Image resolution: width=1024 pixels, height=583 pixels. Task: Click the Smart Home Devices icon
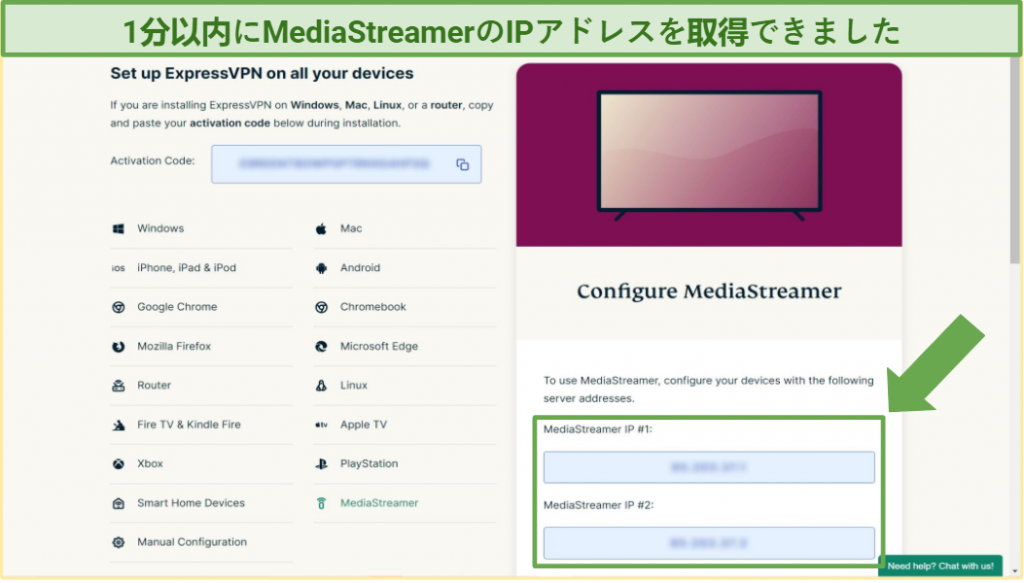pos(118,503)
